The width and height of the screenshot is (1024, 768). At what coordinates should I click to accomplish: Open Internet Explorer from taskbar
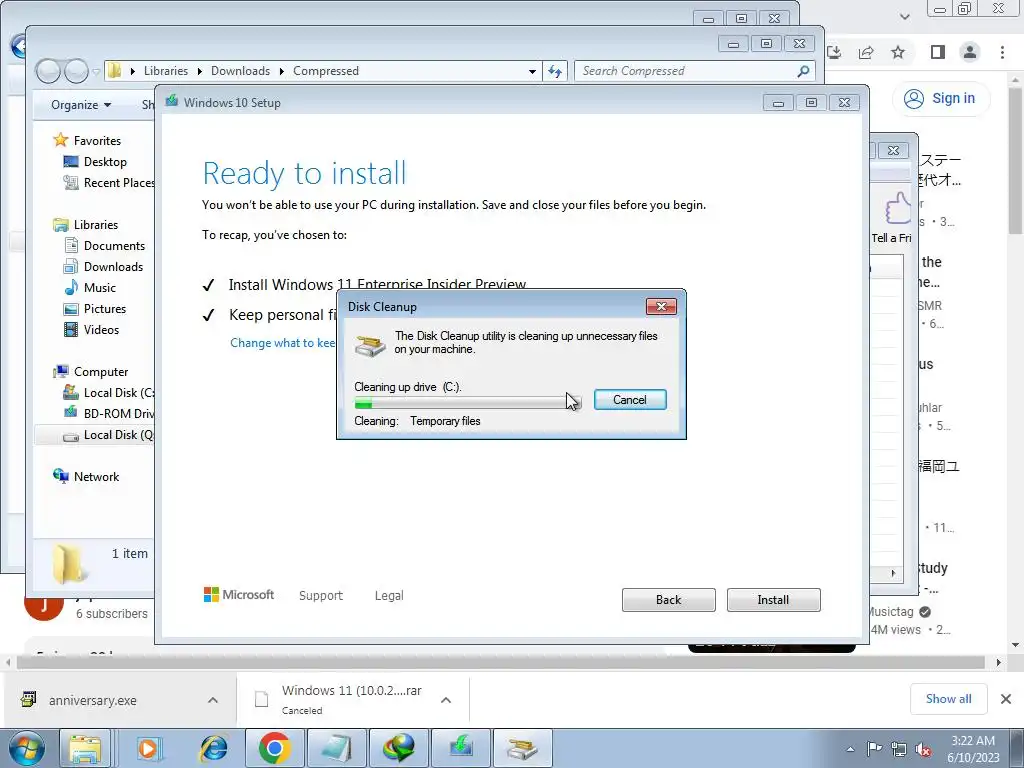(x=214, y=748)
